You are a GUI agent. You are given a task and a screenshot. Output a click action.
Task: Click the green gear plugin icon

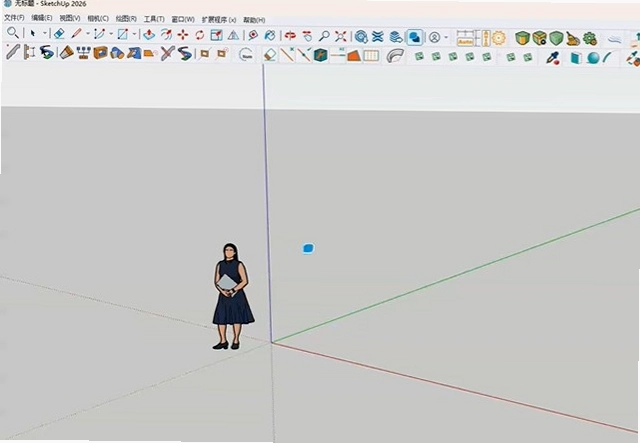590,39
